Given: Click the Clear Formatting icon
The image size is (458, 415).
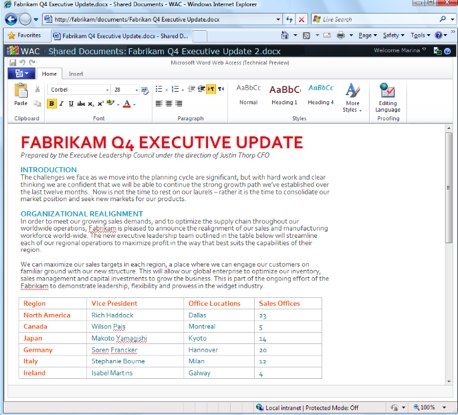Looking at the screenshot, I should pyautogui.click(x=145, y=90).
